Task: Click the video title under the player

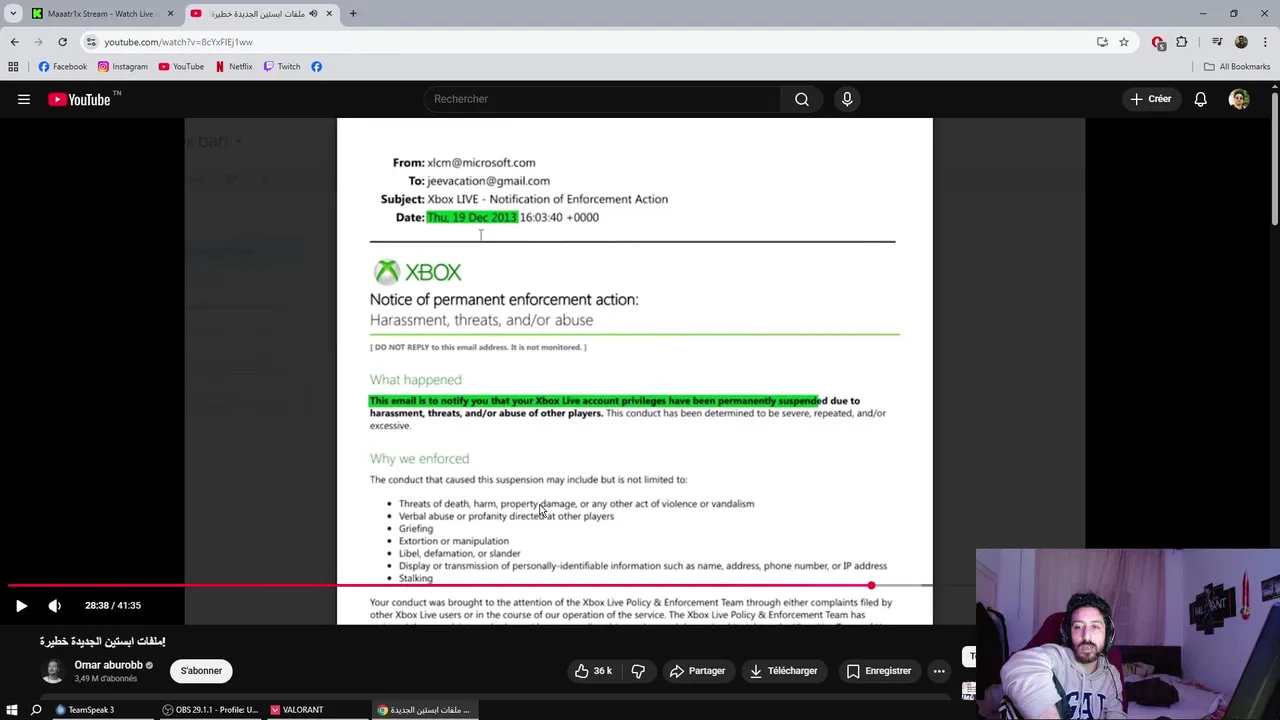Action: [102, 641]
